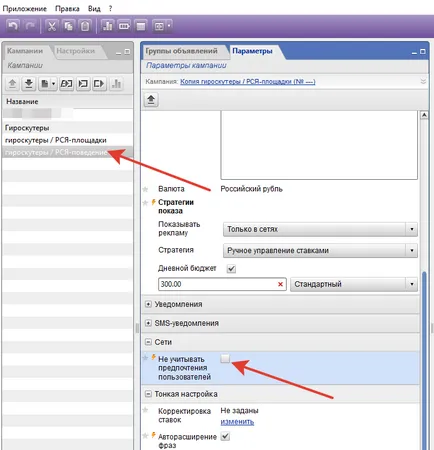Screen dimensions: 434x450
Task: Click the Undo icon in the purple toolbar
Action: 13,26
